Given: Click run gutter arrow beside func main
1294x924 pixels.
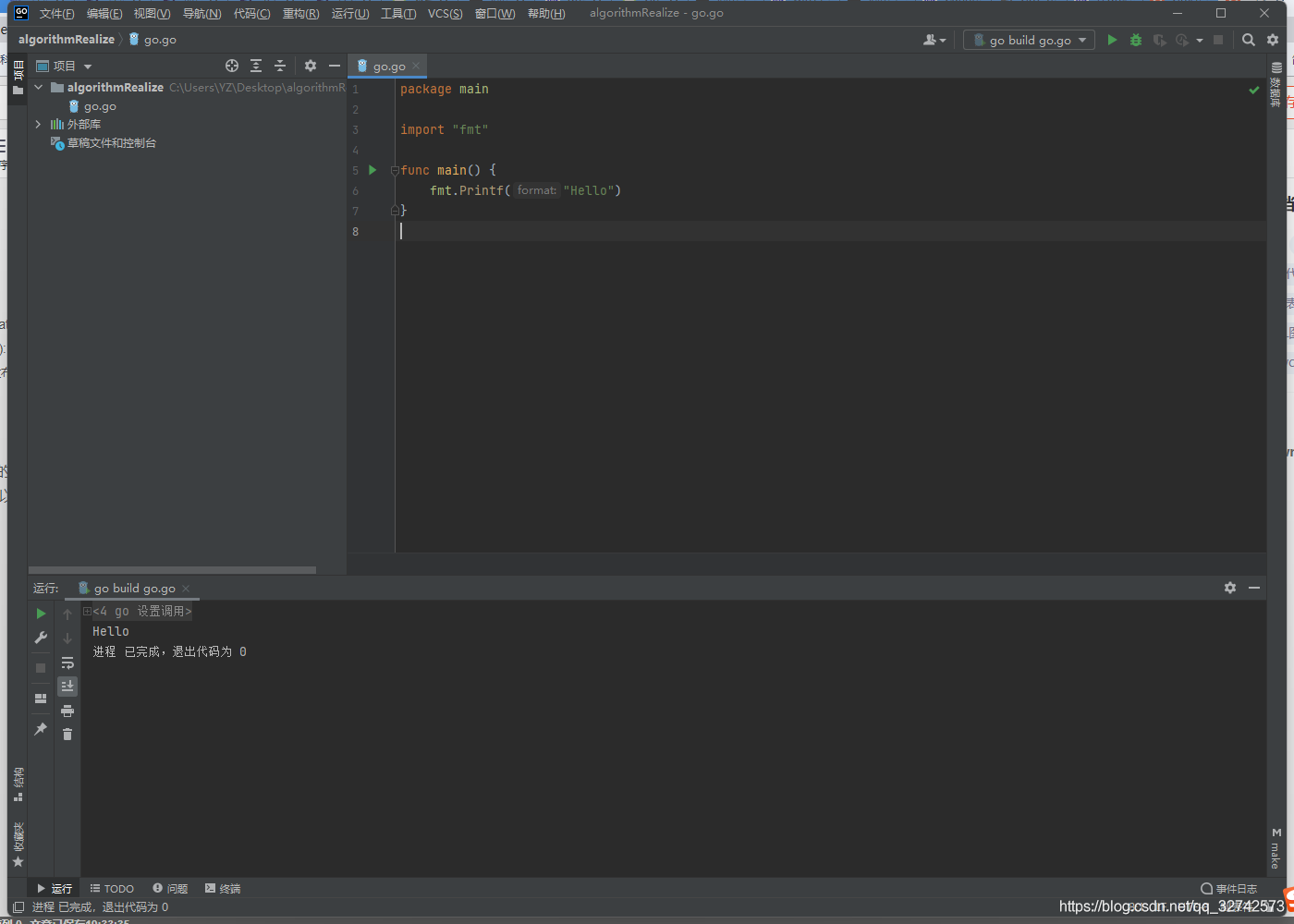Looking at the screenshot, I should click(x=372, y=170).
